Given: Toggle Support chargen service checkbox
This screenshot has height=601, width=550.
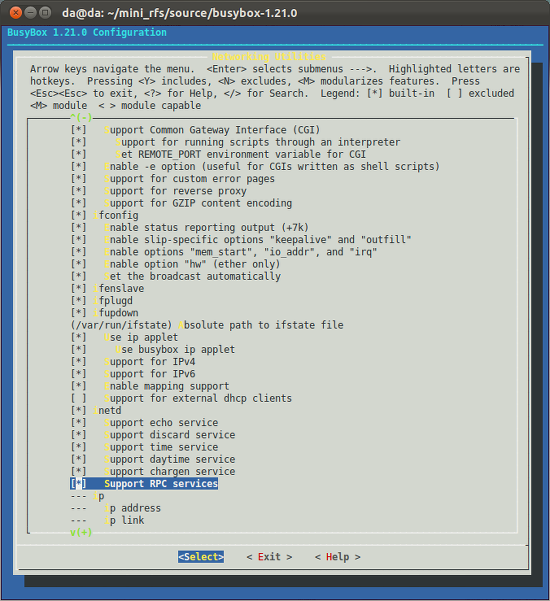Looking at the screenshot, I should click(x=79, y=471).
